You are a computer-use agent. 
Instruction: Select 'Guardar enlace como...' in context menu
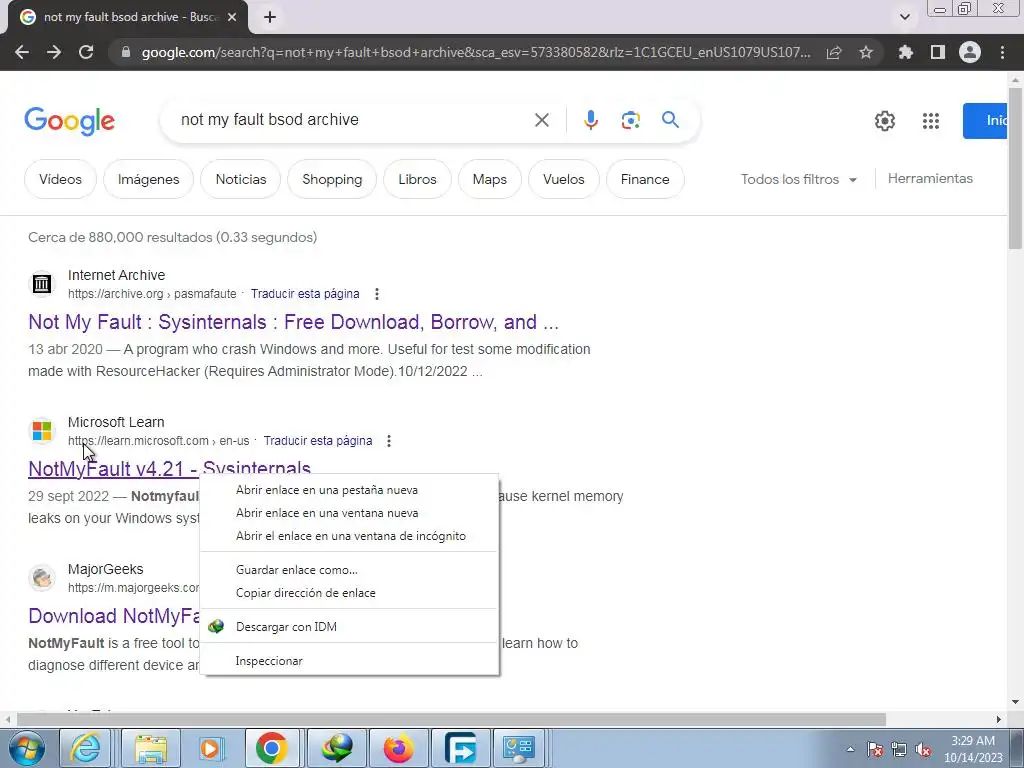349,569
